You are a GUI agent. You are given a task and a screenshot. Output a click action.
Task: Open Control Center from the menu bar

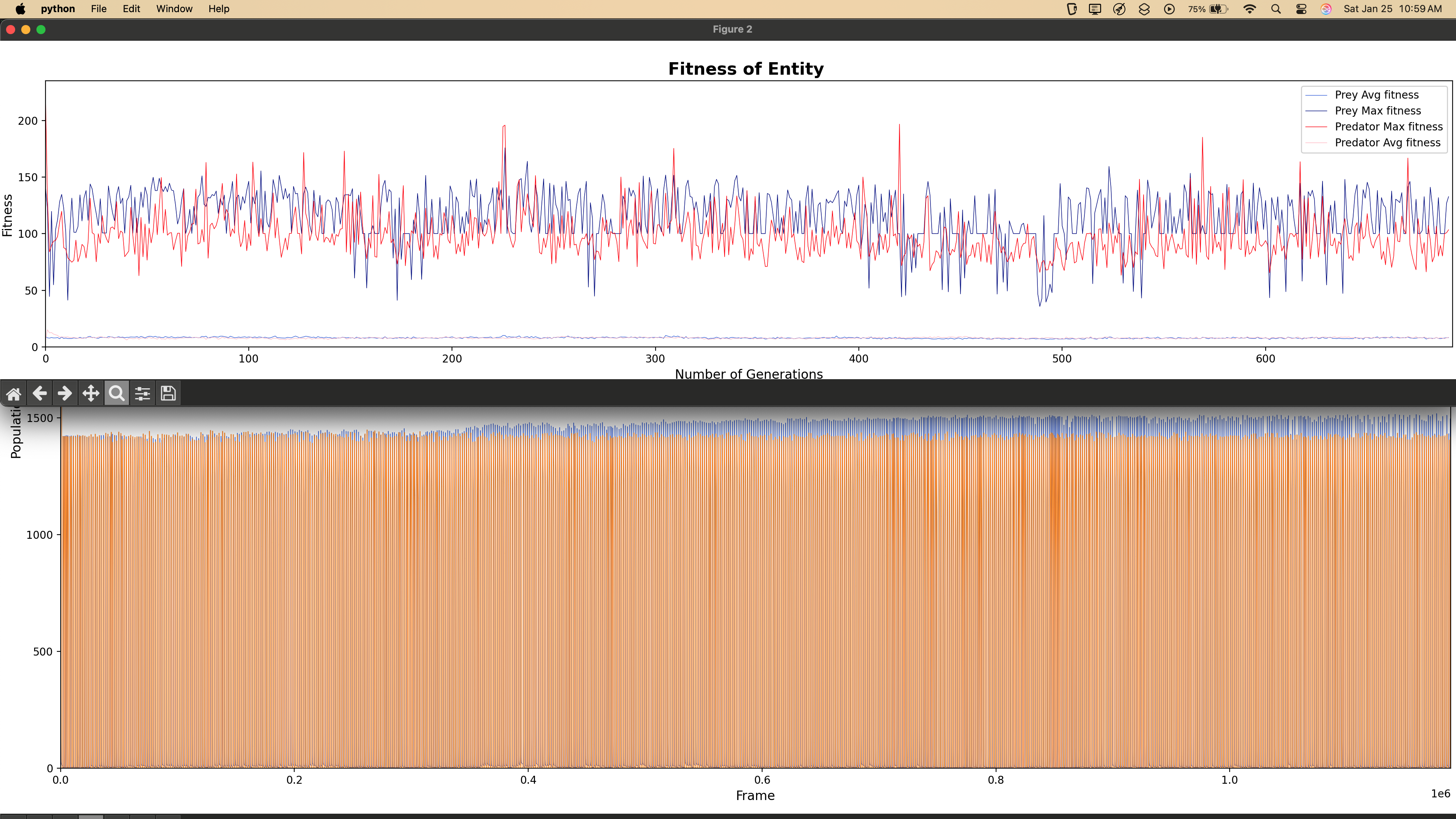pos(1301,8)
